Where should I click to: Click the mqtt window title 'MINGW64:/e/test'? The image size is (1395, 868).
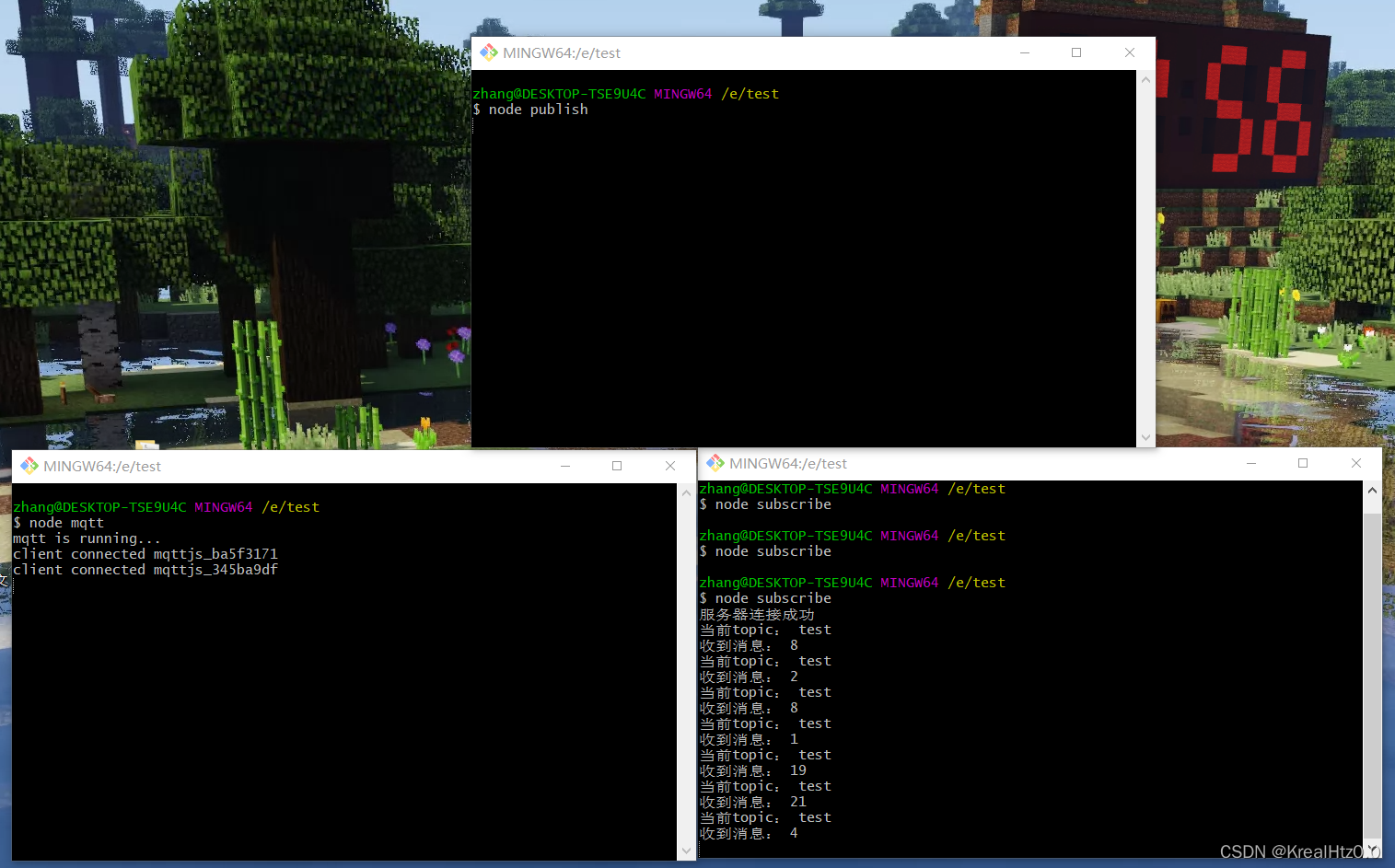[102, 466]
